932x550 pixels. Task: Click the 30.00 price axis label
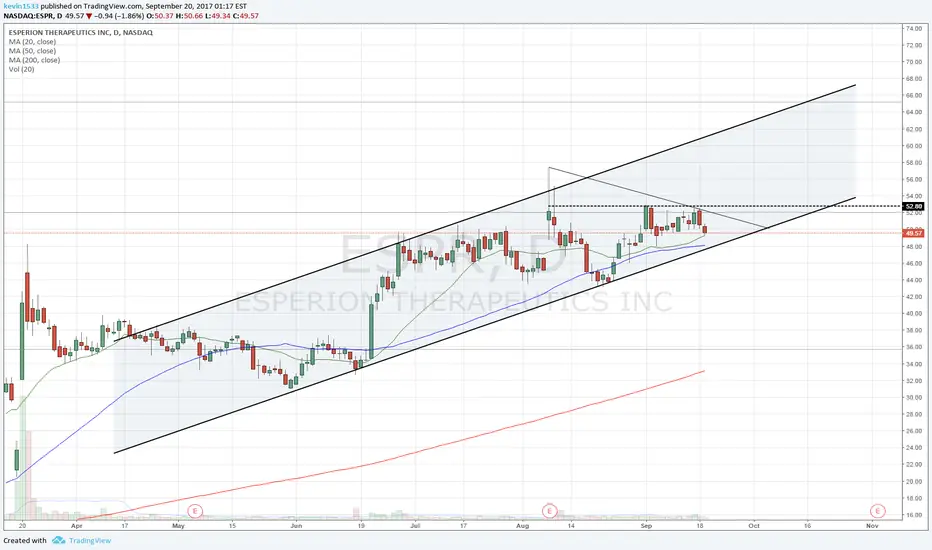coord(914,398)
